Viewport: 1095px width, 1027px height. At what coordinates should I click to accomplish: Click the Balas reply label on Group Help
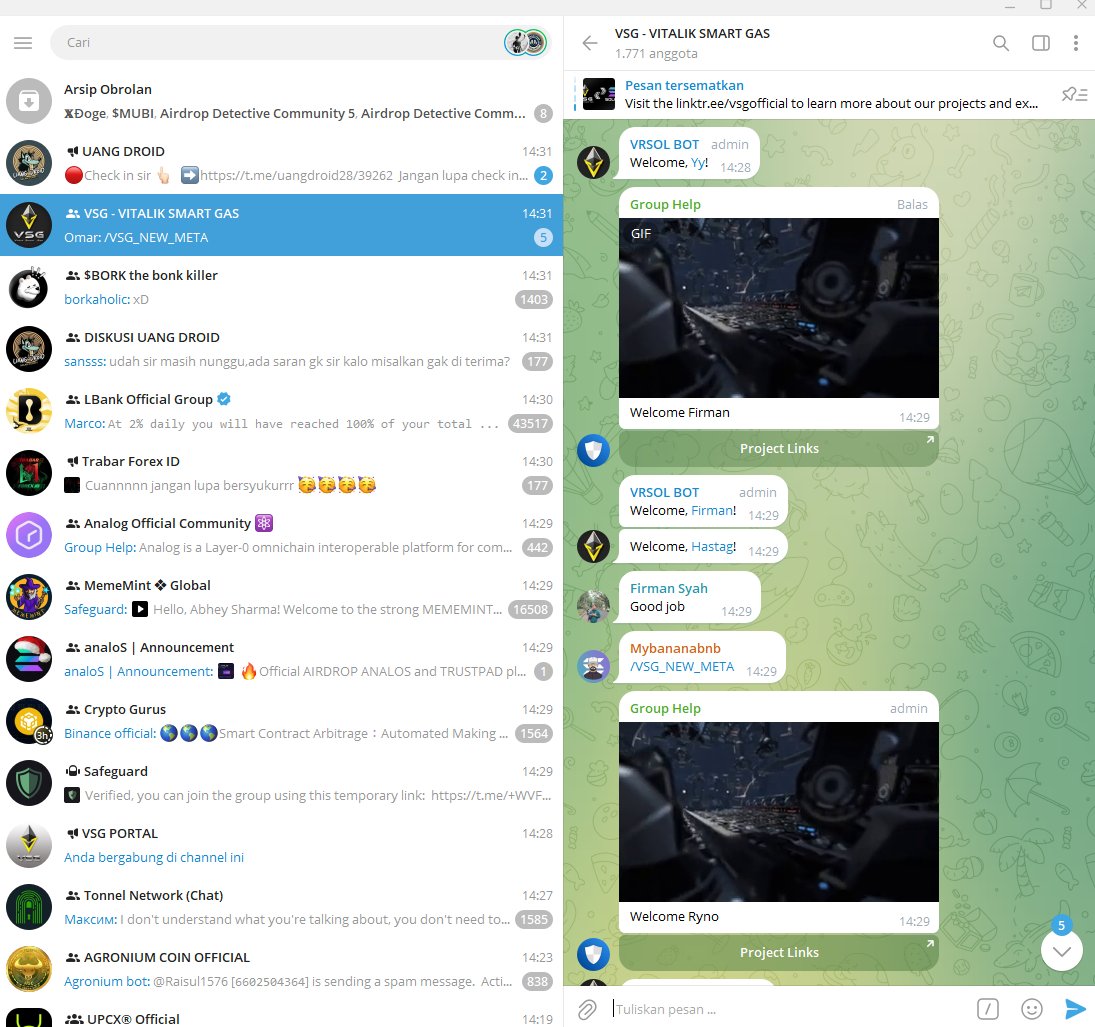pyautogui.click(x=912, y=205)
